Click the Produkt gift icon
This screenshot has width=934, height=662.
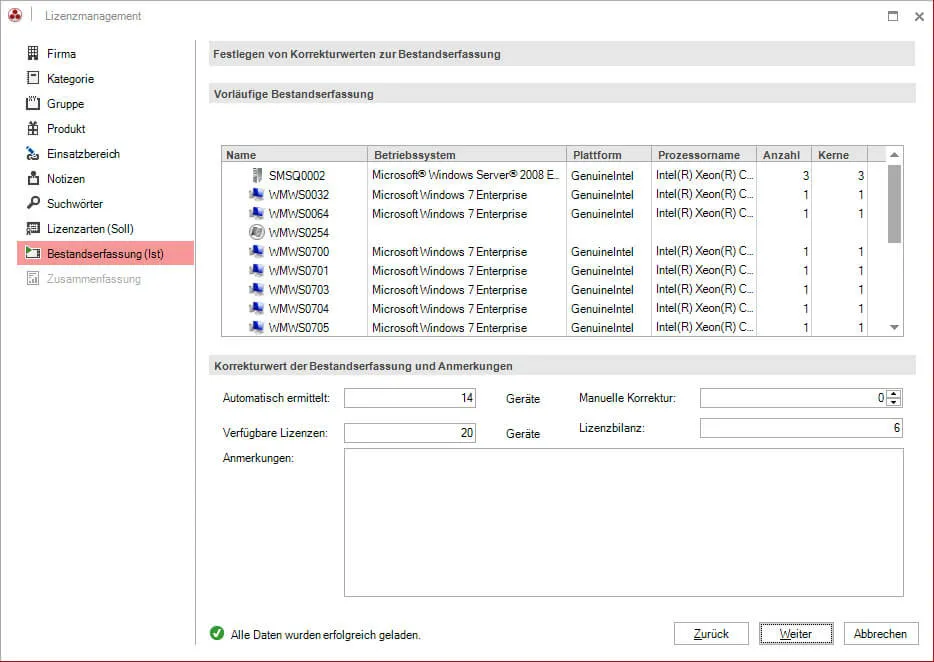tap(33, 128)
